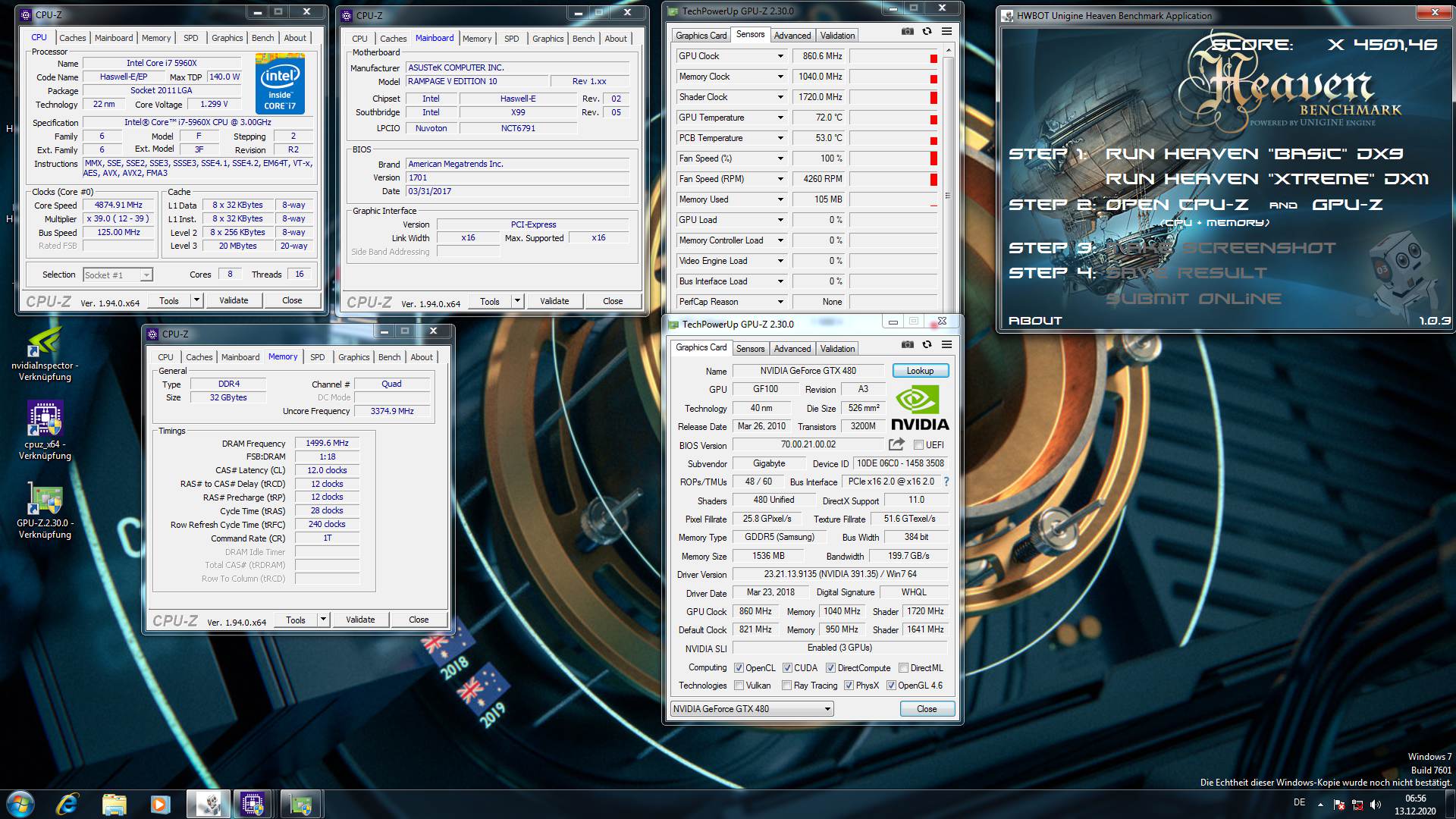1456x819 pixels.
Task: Click the refresh icon in the GPU-Z Graphics Card window
Action: (927, 344)
